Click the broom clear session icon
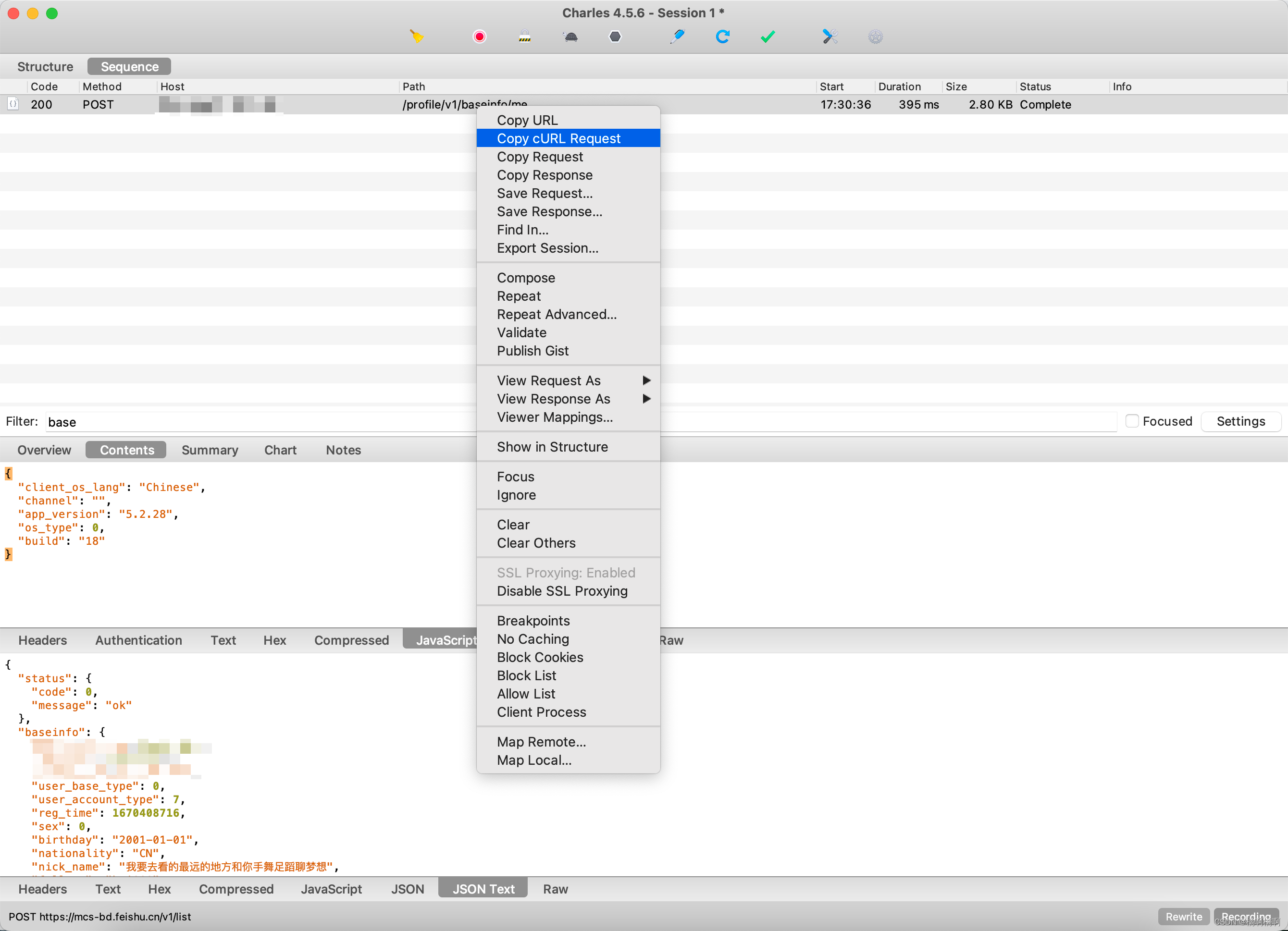 click(x=416, y=37)
